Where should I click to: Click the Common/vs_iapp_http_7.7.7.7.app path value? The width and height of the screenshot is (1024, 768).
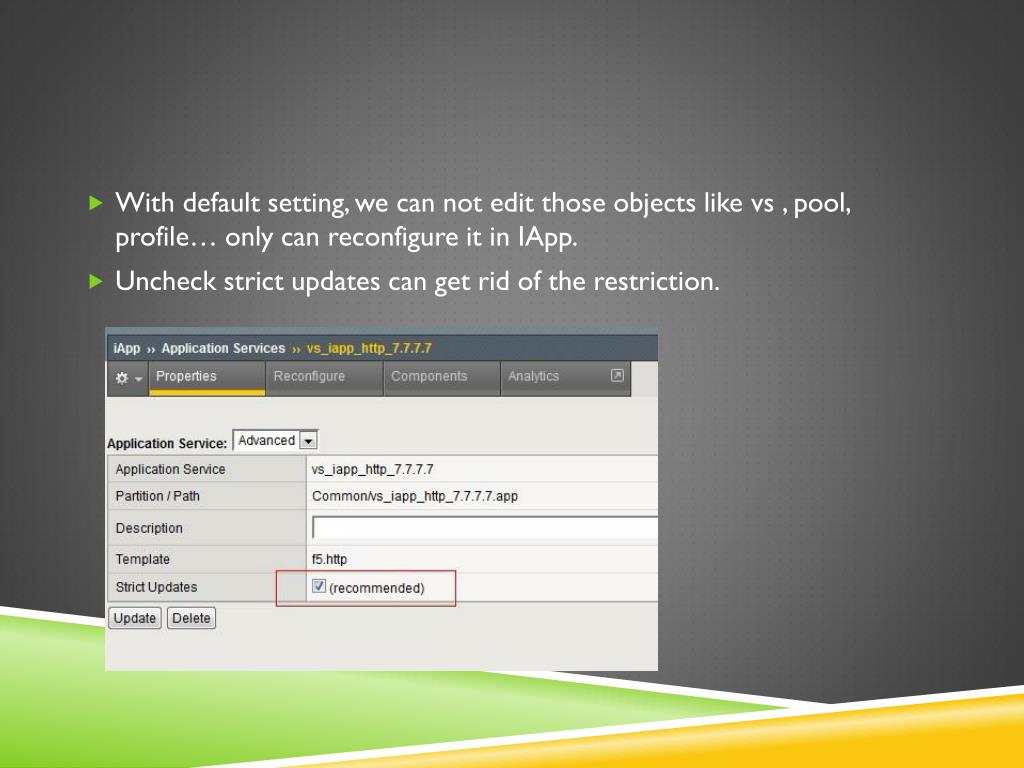pos(415,496)
